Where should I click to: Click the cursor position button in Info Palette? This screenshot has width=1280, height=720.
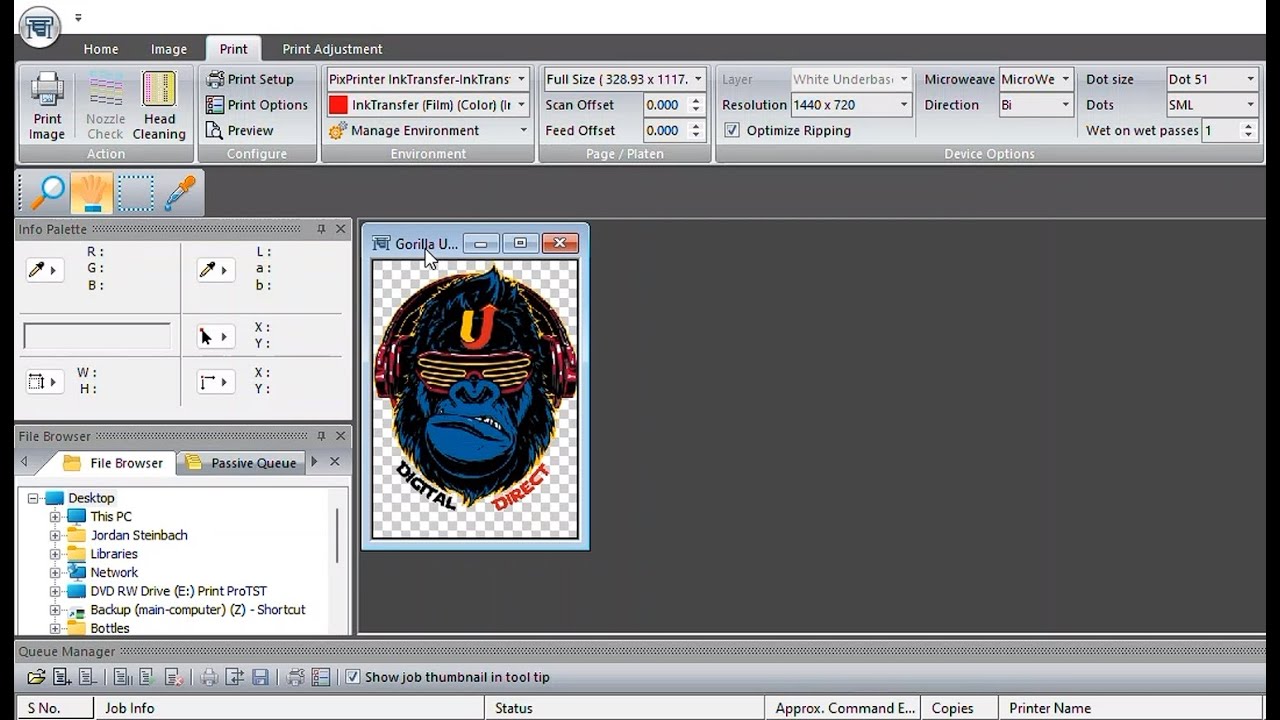coord(215,336)
